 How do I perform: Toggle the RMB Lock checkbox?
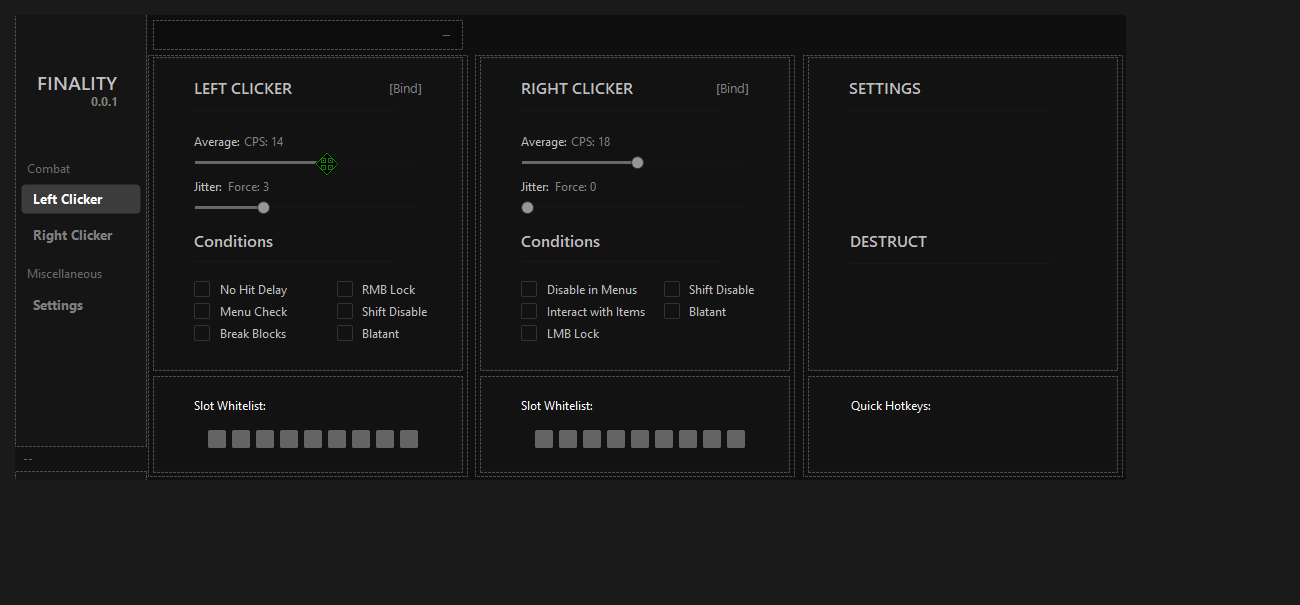[345, 289]
